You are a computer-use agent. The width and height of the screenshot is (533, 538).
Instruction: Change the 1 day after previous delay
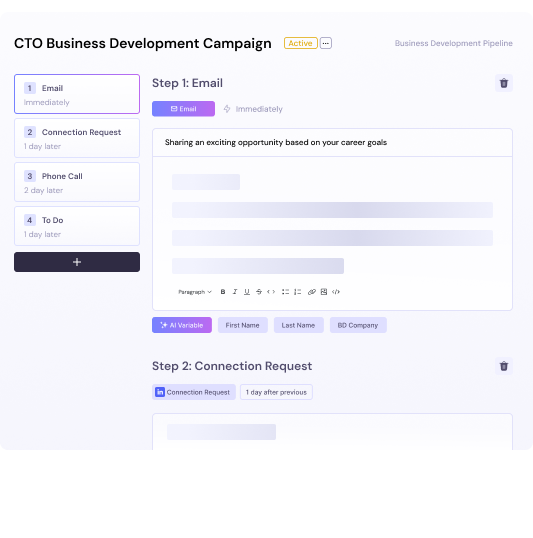[276, 392]
